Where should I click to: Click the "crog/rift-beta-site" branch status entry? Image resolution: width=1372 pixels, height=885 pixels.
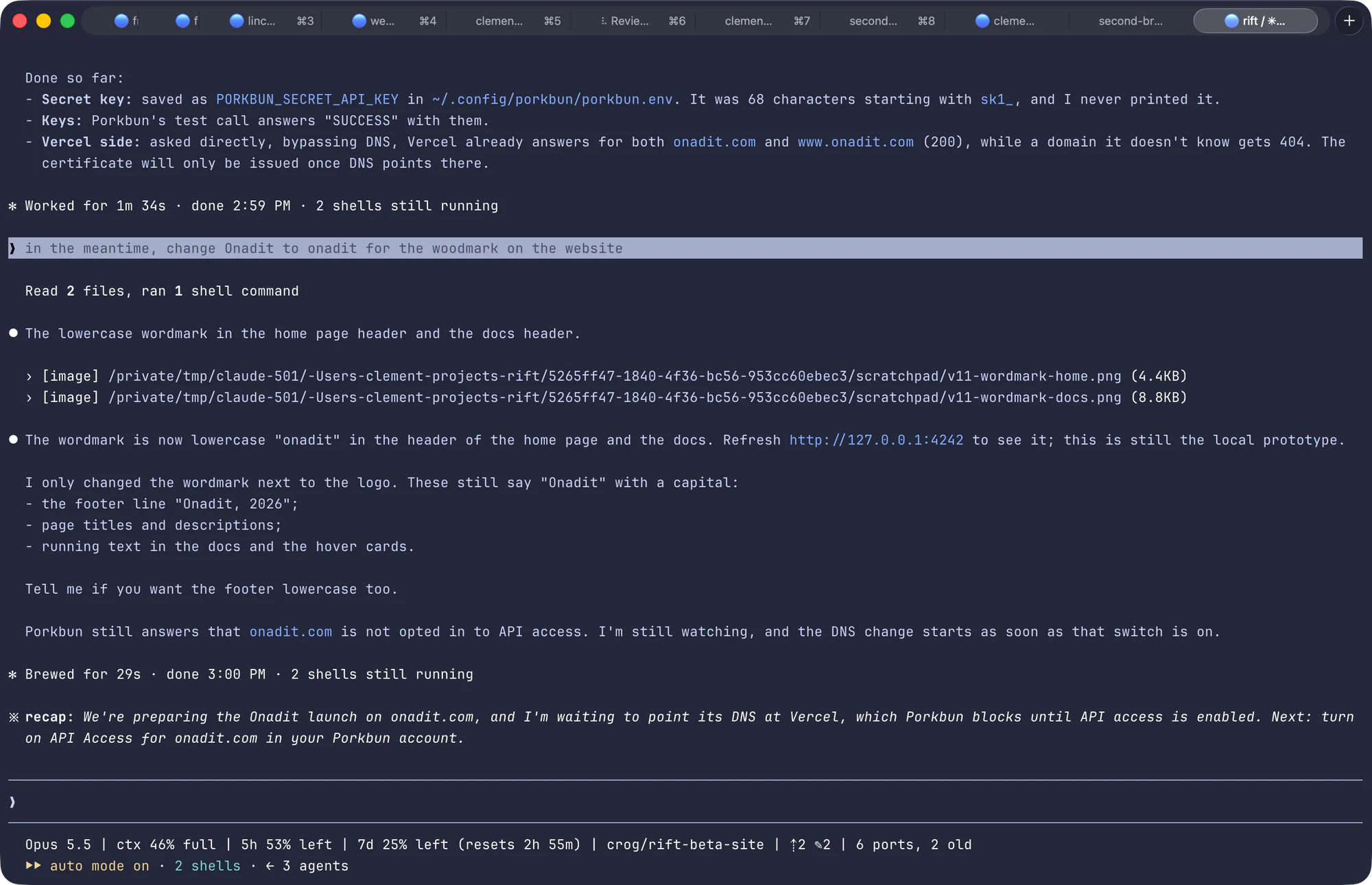[685, 845]
